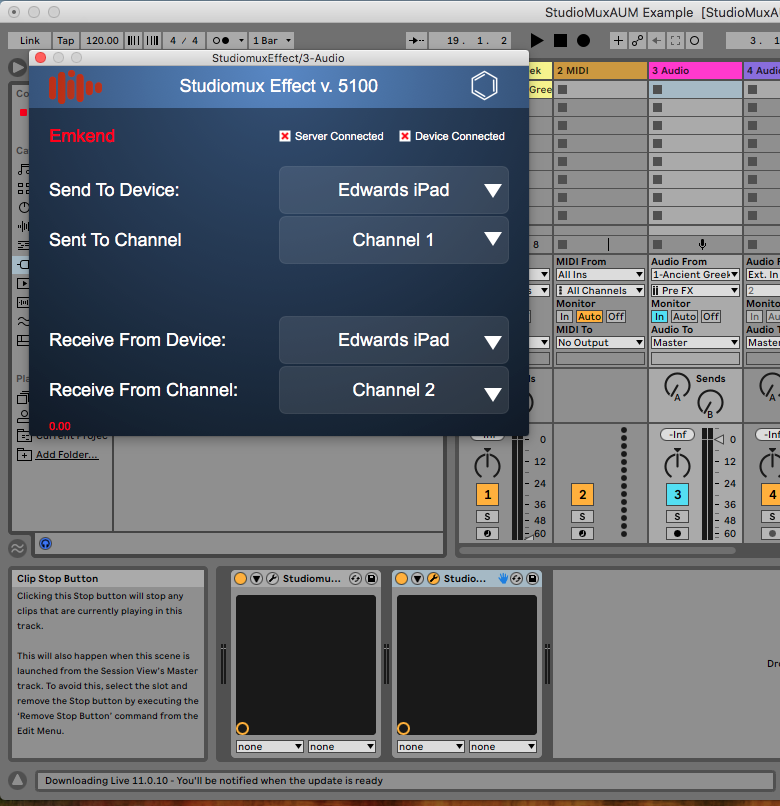Click the orange wrench on selected Studio... device

(x=434, y=579)
